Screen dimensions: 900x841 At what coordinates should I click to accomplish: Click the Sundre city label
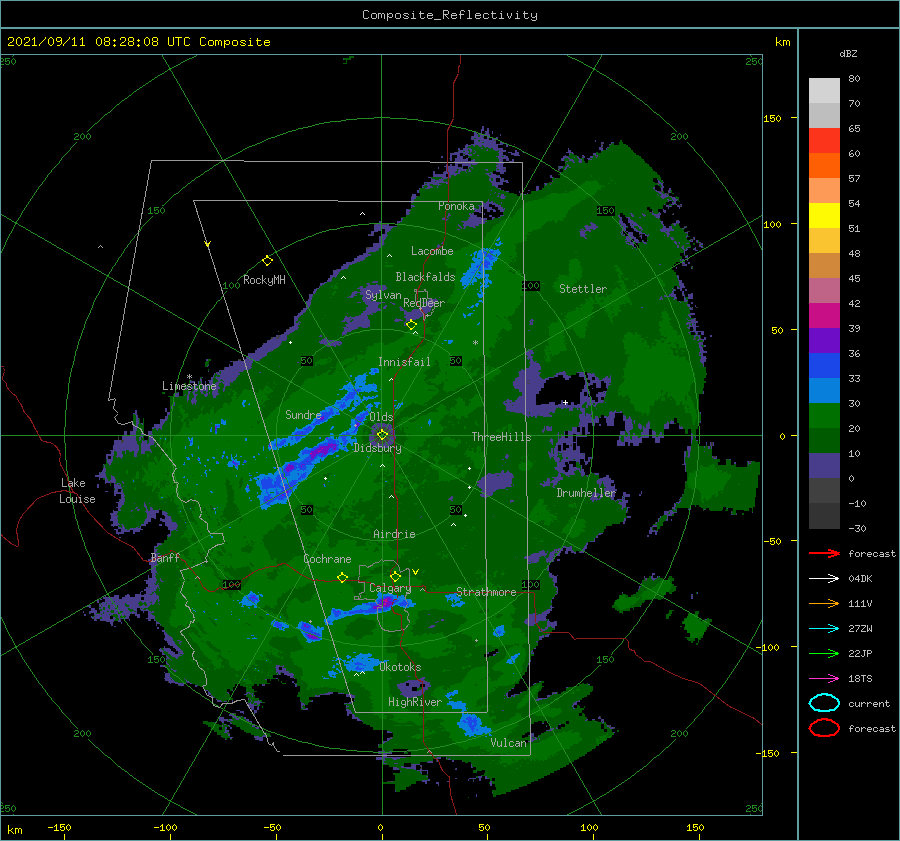click(303, 415)
